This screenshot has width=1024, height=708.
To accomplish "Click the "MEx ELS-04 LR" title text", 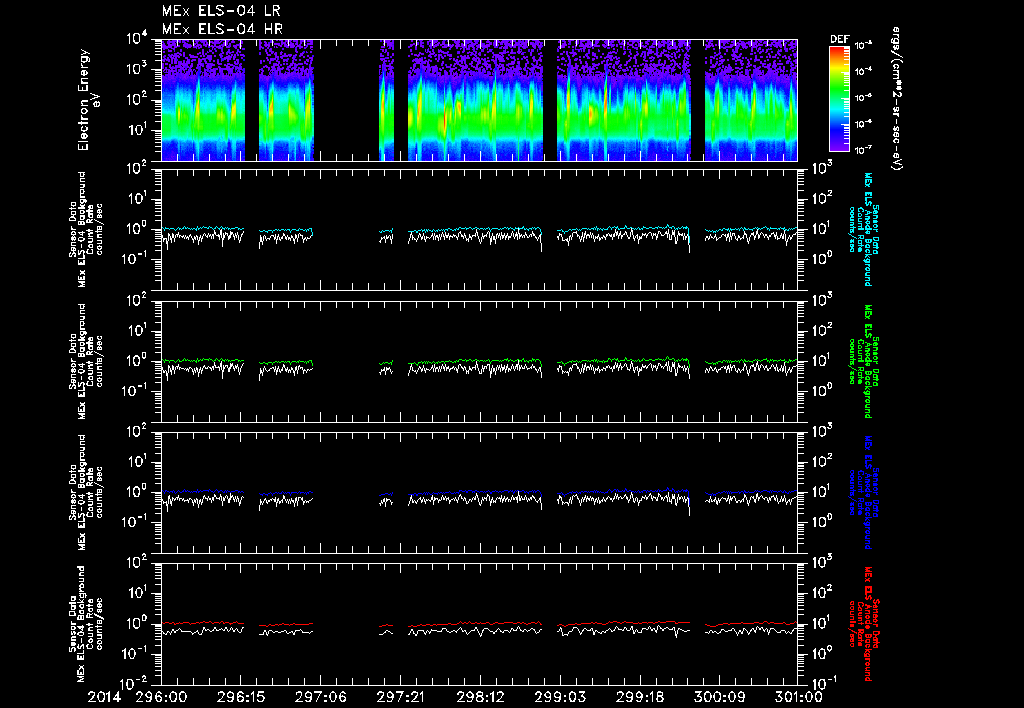I will click(221, 11).
